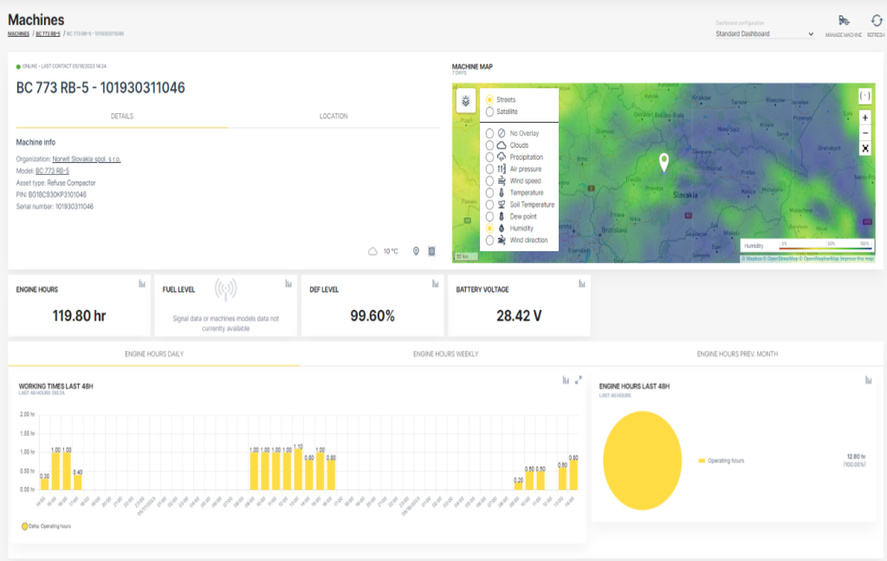This screenshot has width=887, height=561.
Task: Enable the Precipitation overlay
Action: 490,157
